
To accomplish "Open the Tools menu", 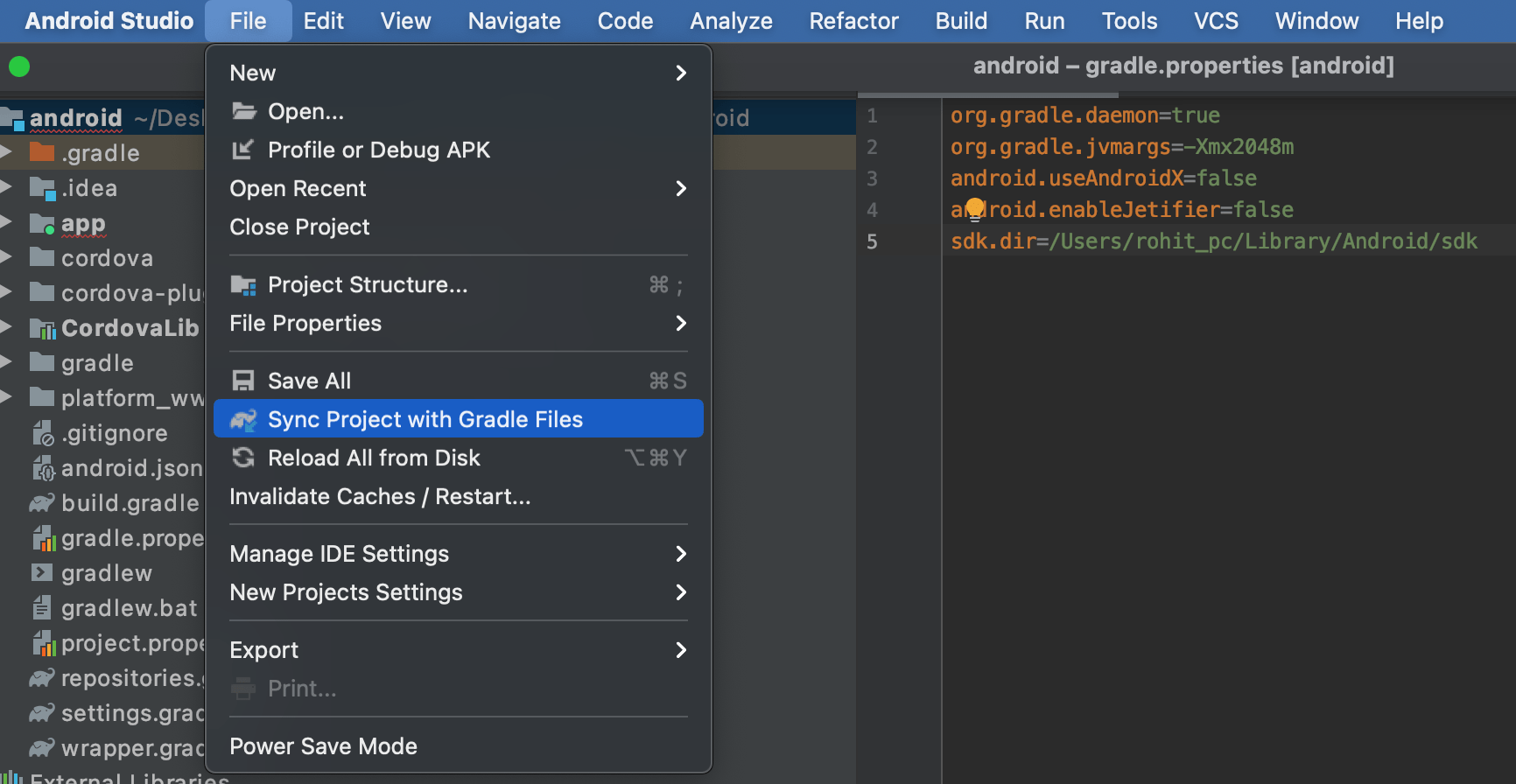I will click(x=1129, y=21).
